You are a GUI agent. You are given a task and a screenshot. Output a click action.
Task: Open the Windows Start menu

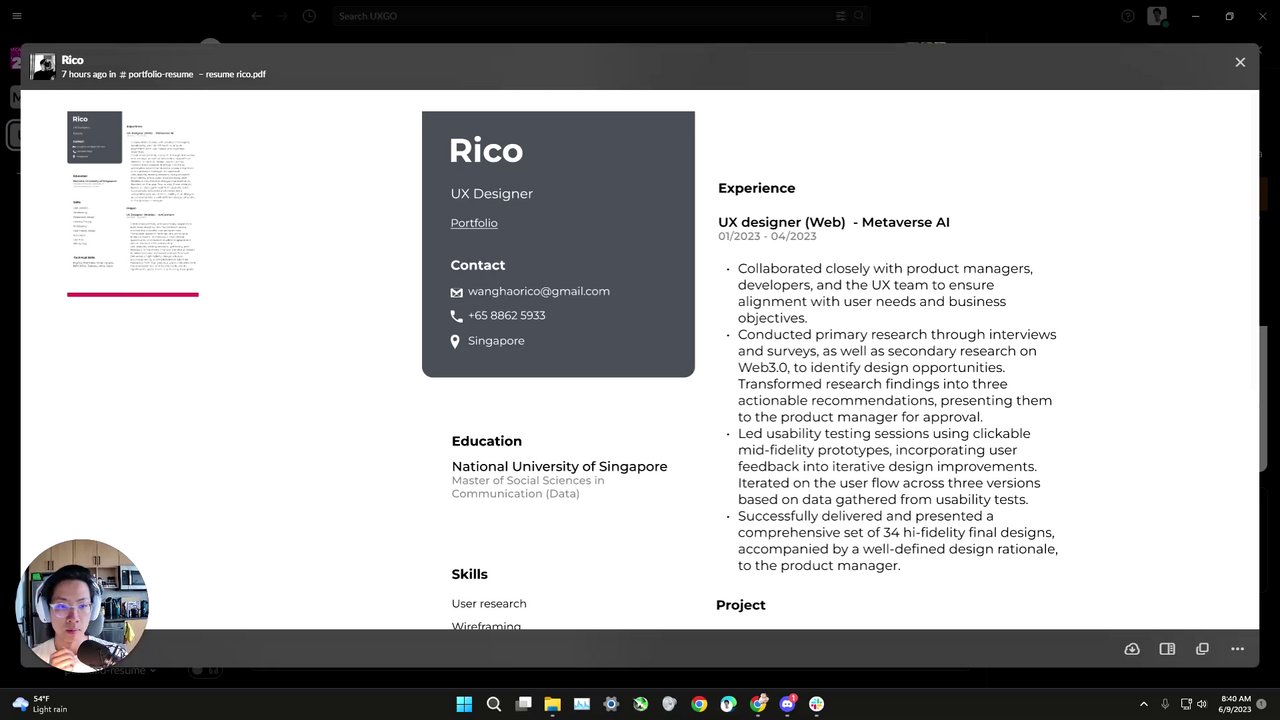(x=464, y=704)
